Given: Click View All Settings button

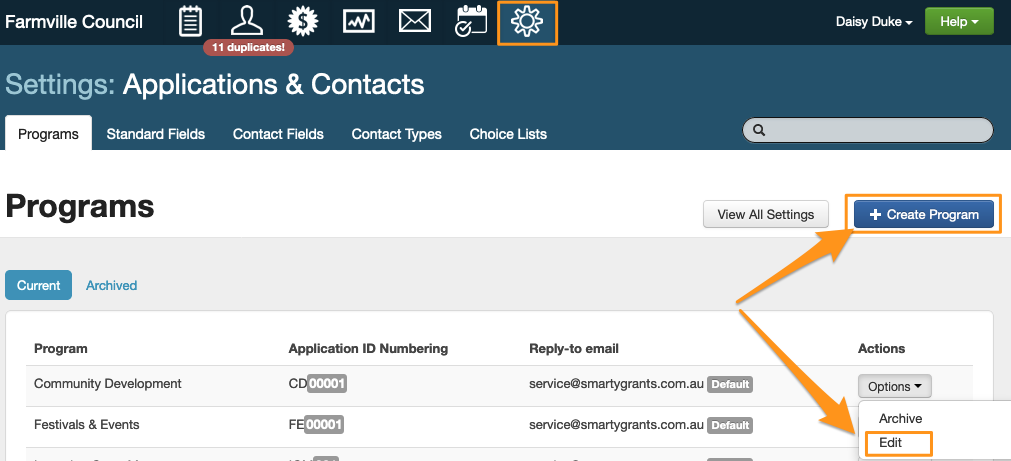Looking at the screenshot, I should (766, 214).
